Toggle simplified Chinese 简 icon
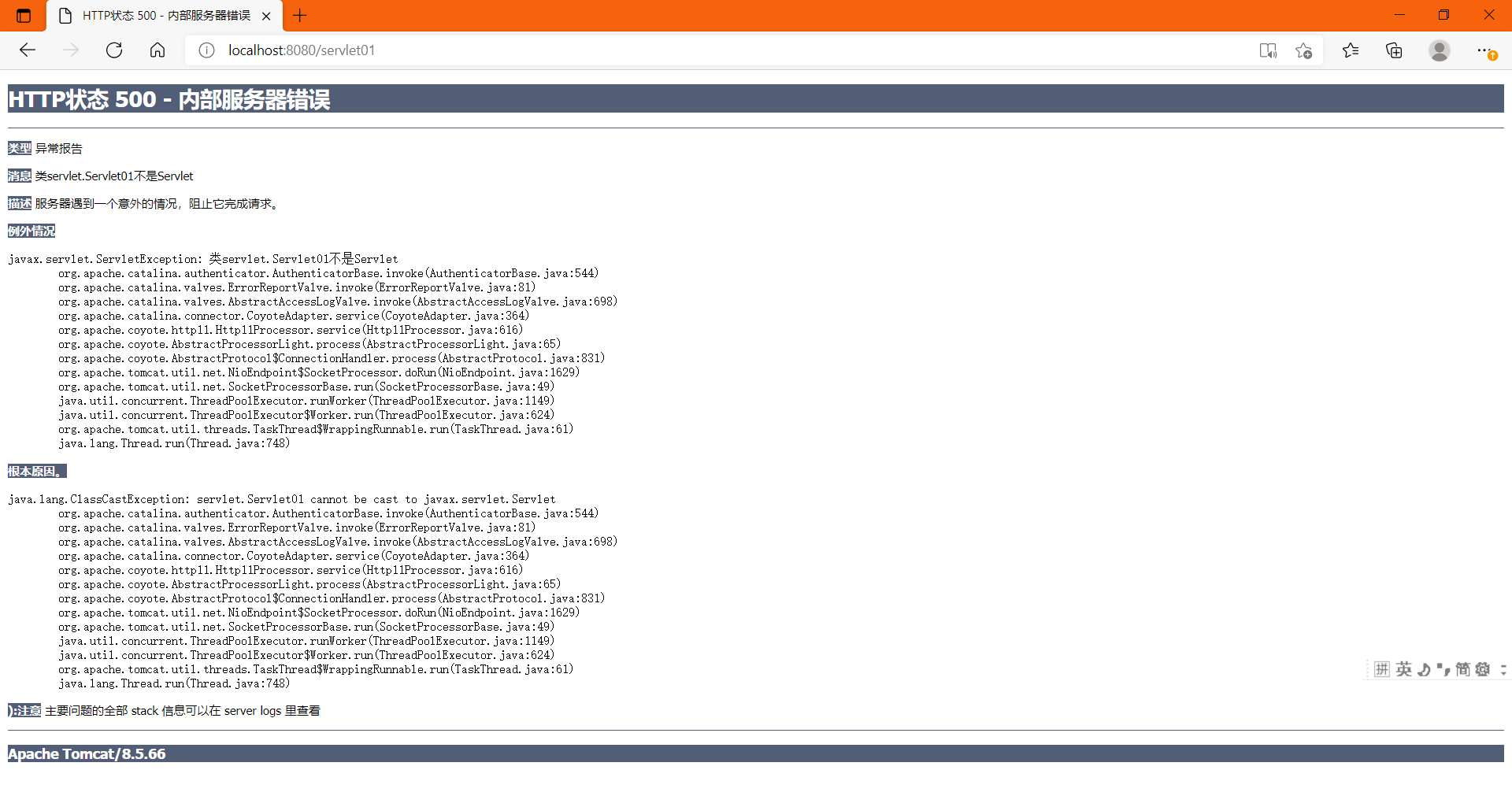The width and height of the screenshot is (1512, 807). pos(1462,669)
